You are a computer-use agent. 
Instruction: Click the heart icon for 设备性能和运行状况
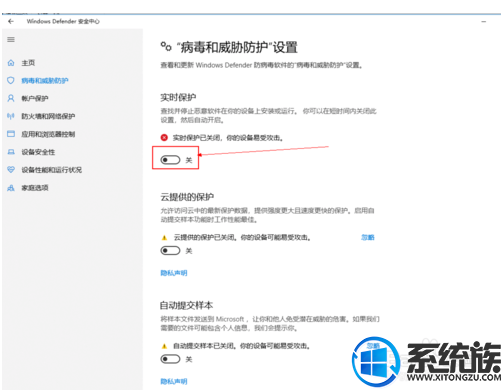[x=11, y=170]
